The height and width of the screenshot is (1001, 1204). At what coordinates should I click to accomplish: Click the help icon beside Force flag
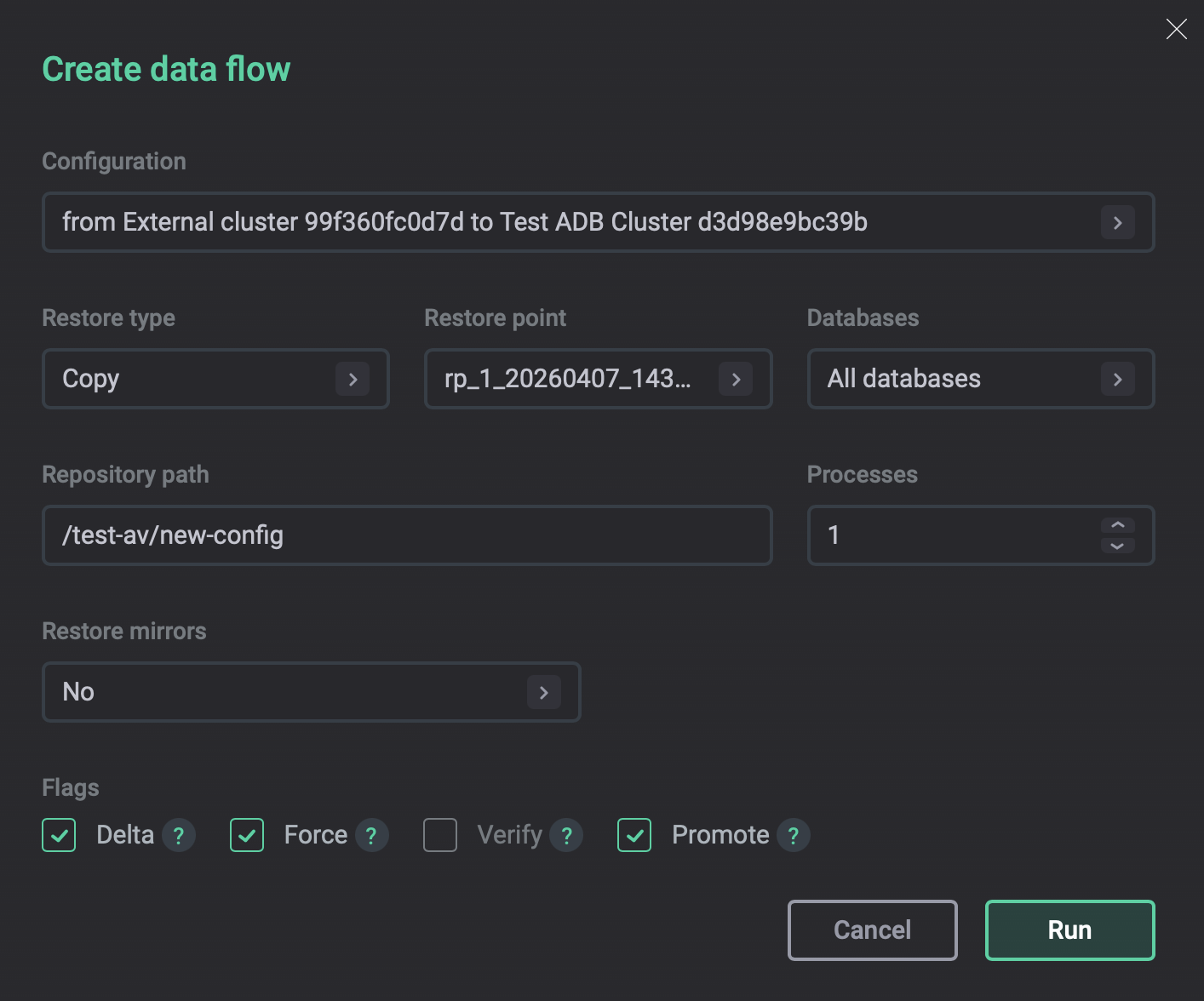tap(371, 835)
